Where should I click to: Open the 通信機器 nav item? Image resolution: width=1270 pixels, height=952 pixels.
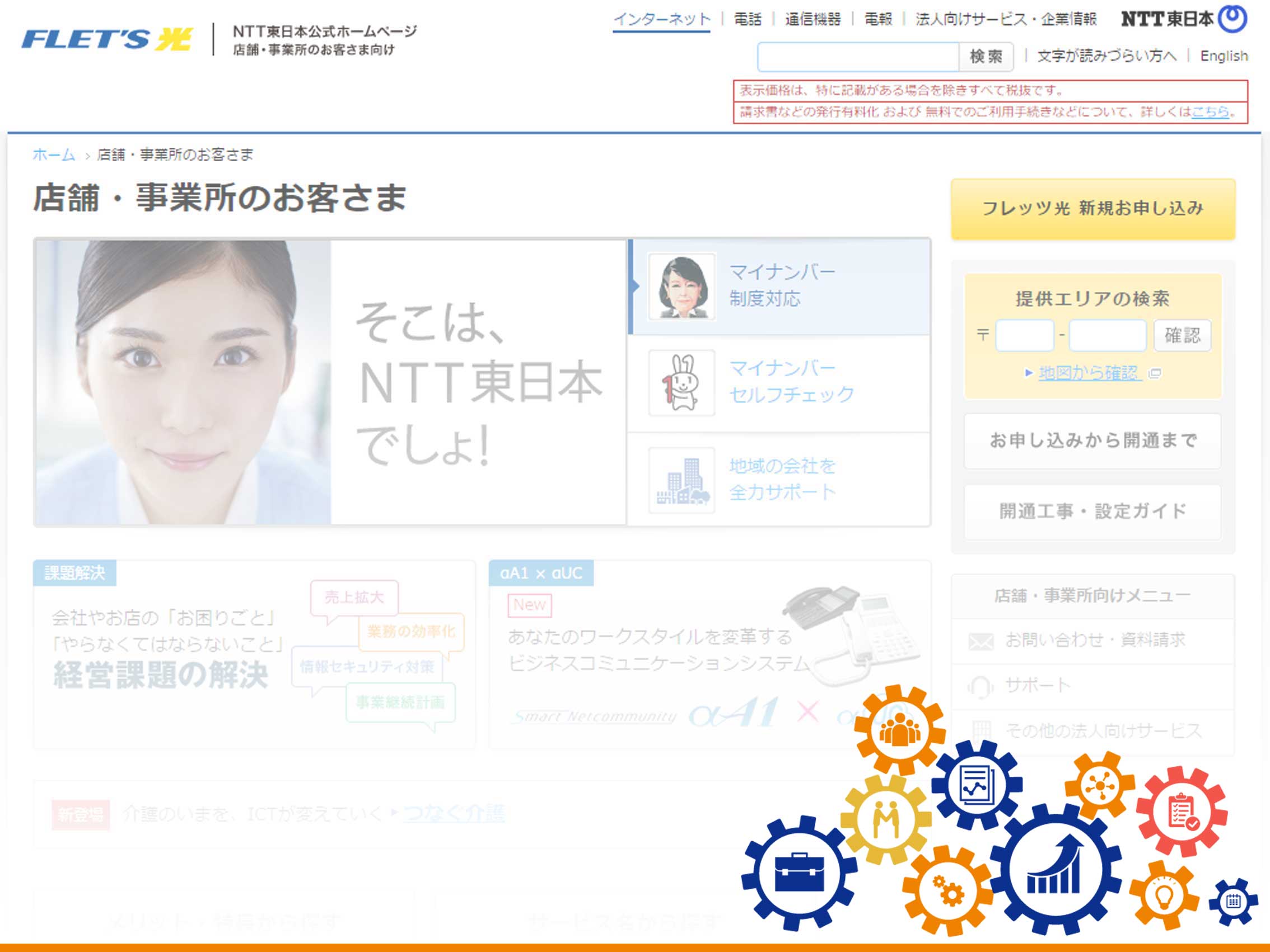pyautogui.click(x=813, y=20)
